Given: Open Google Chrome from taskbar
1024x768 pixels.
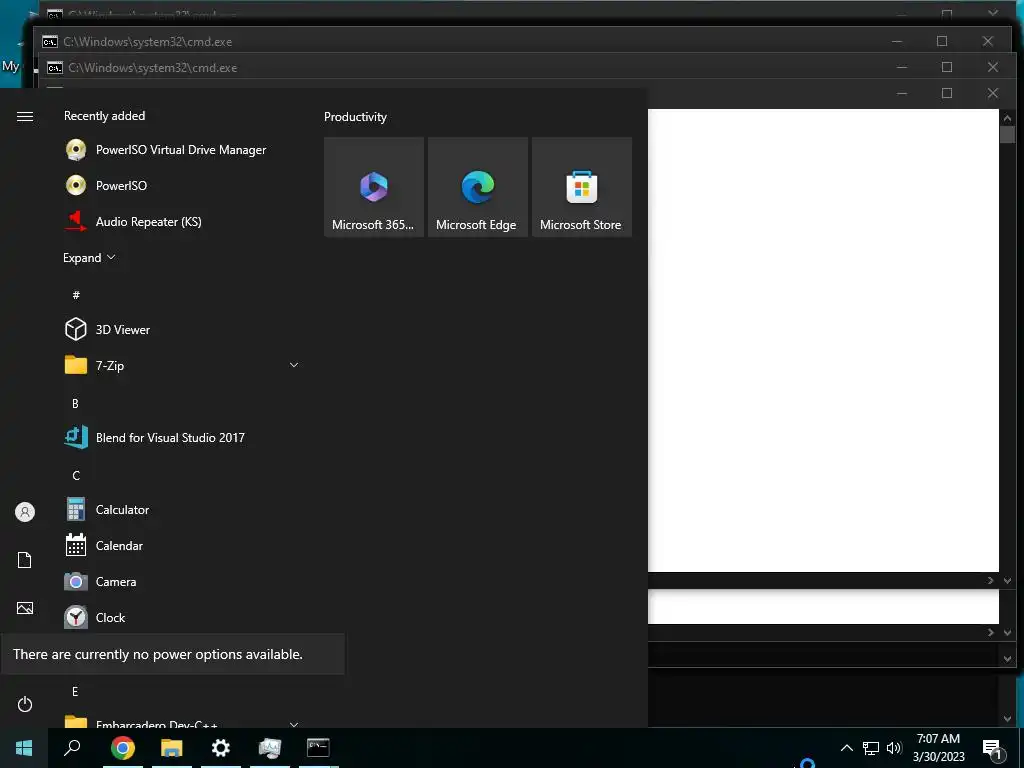Looking at the screenshot, I should (x=123, y=748).
